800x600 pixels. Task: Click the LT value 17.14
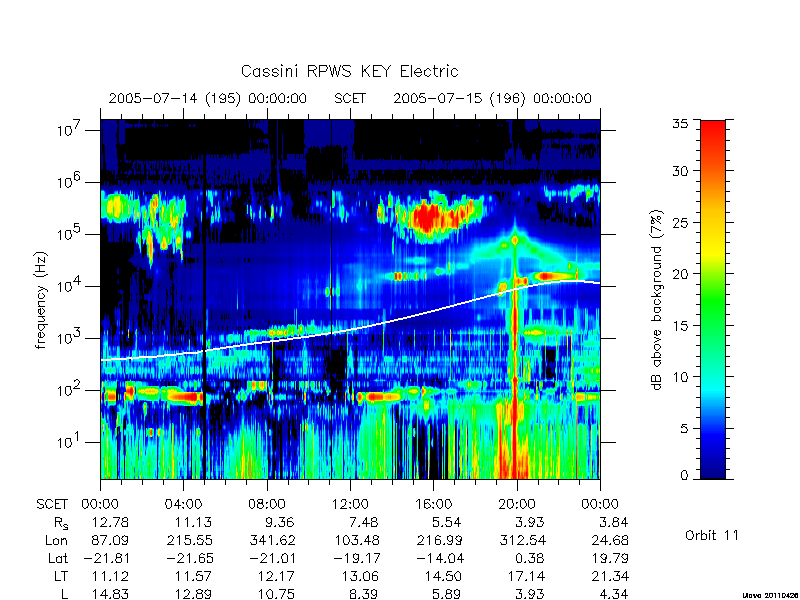(x=527, y=576)
